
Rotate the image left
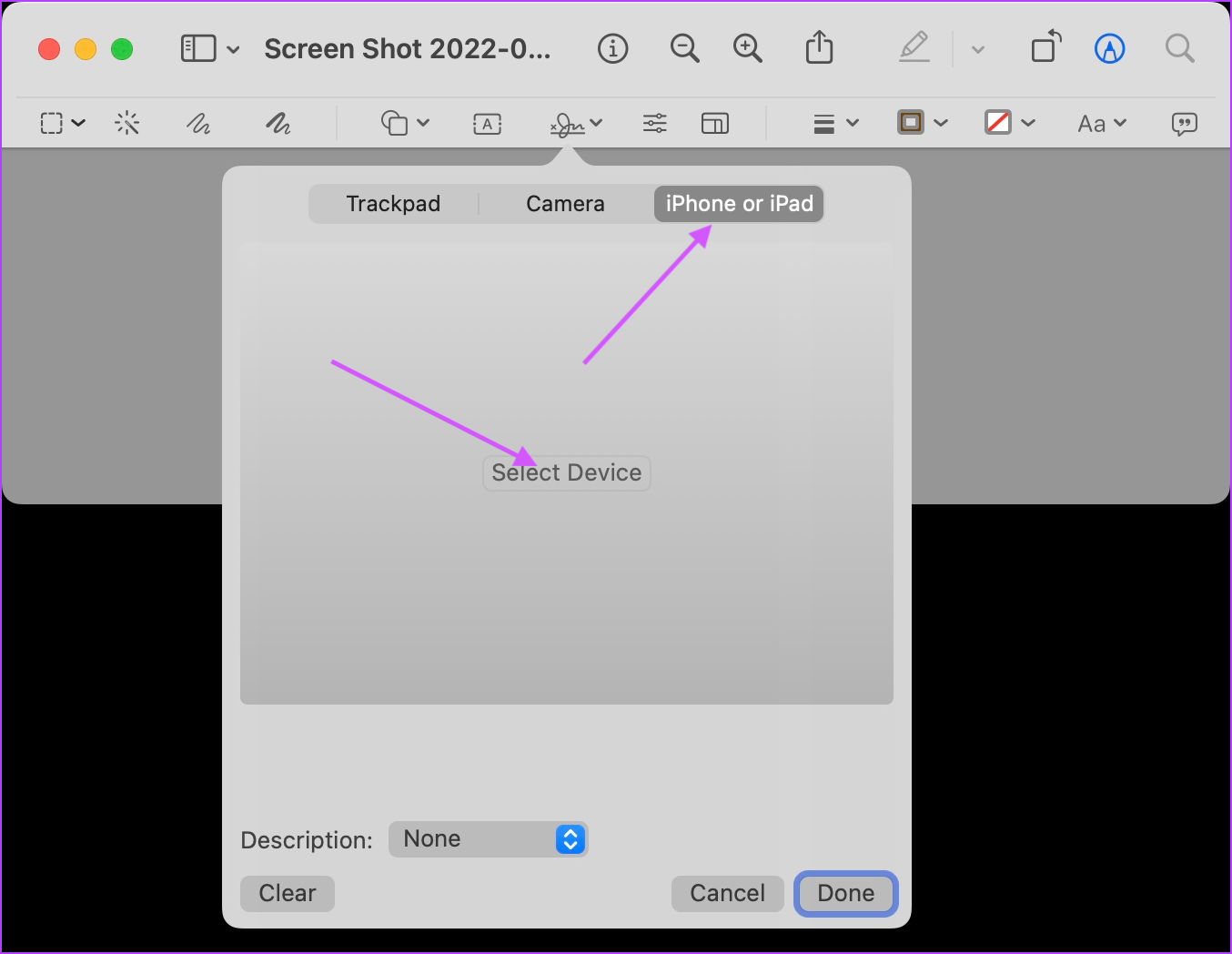click(x=1046, y=46)
